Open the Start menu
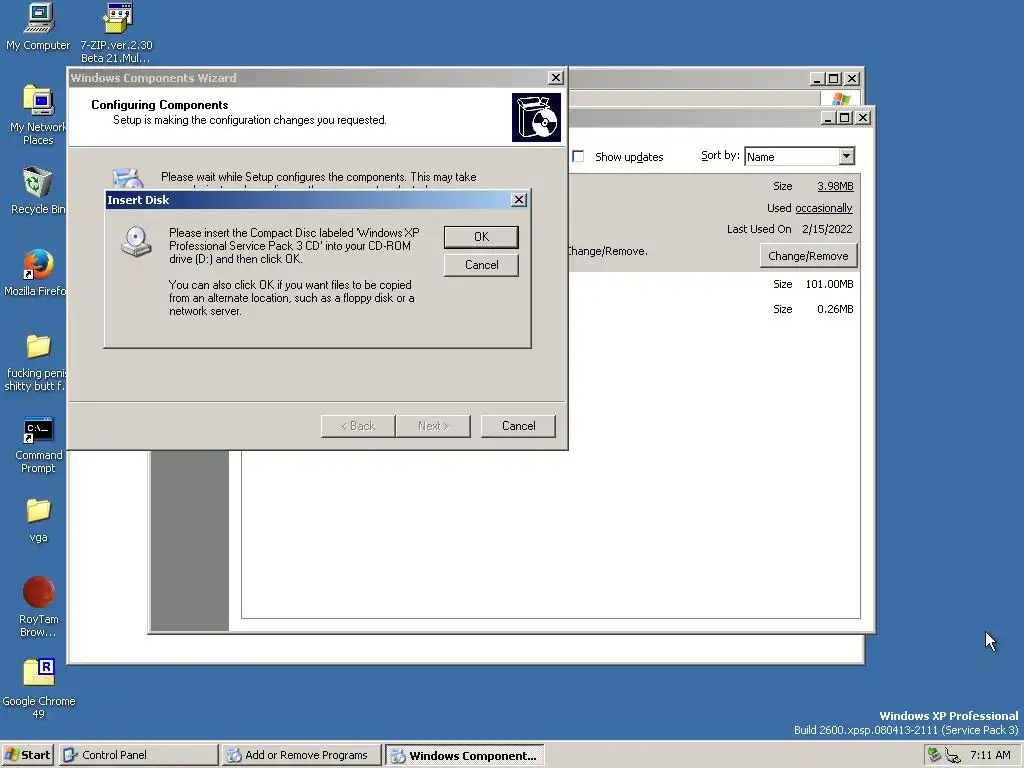Image resolution: width=1024 pixels, height=768 pixels. click(27, 755)
